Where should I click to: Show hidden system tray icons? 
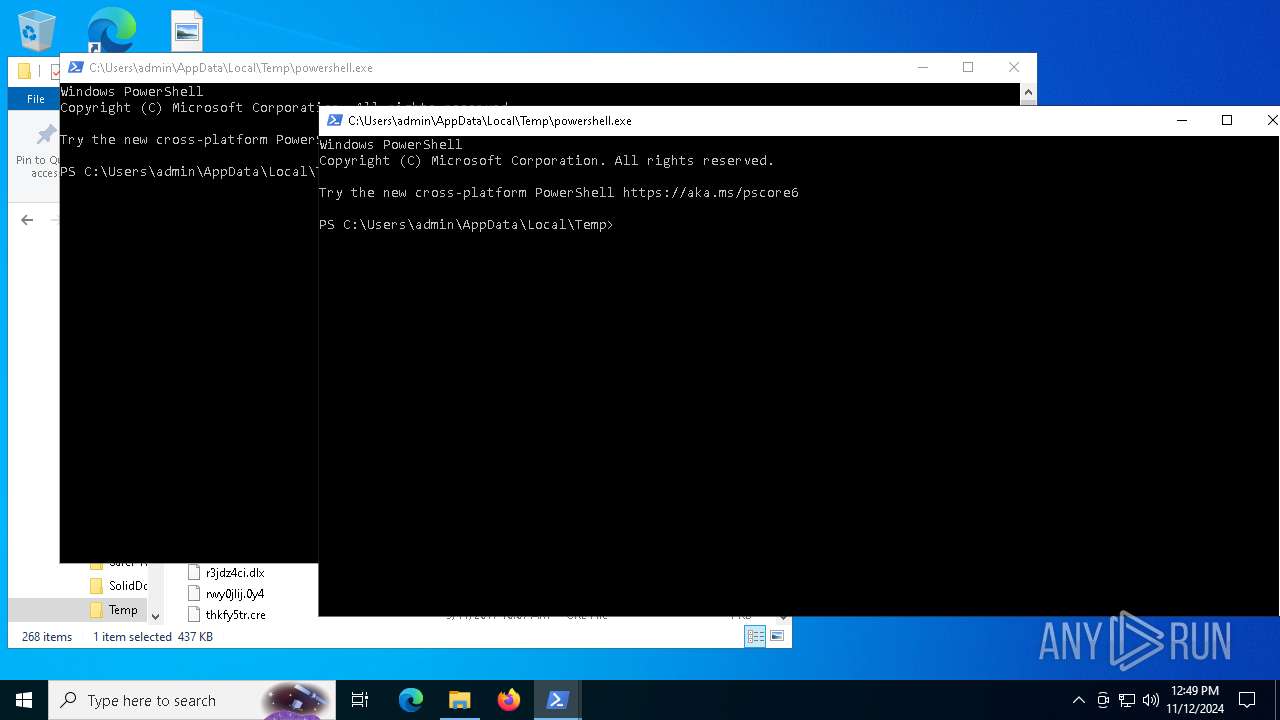[1078, 700]
